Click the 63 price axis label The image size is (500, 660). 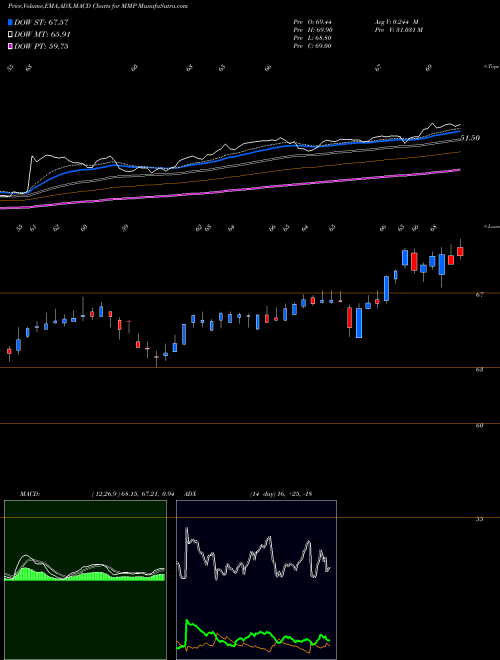[x=479, y=370]
